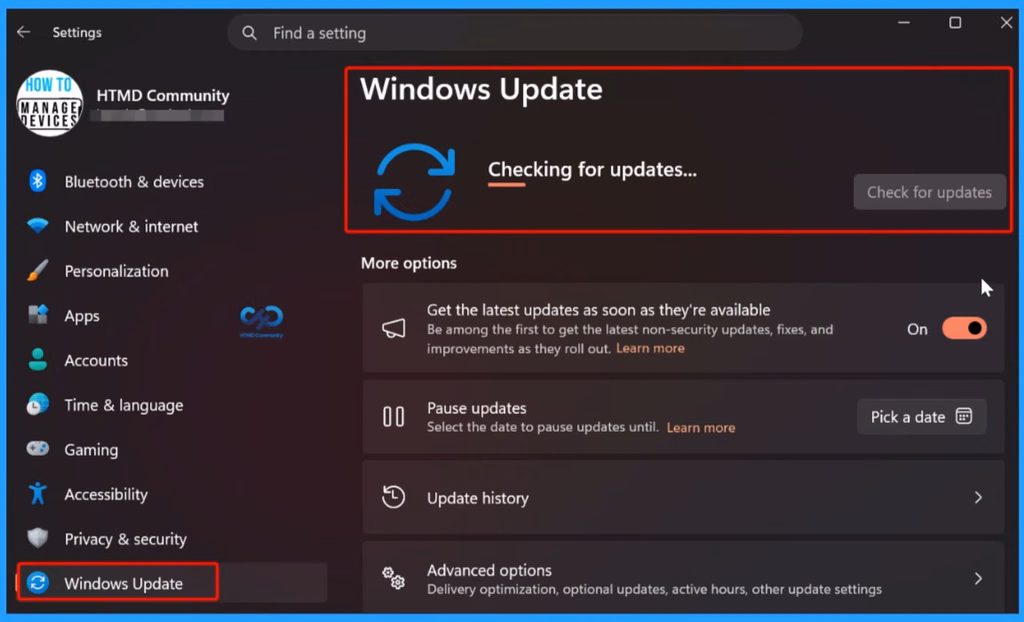This screenshot has width=1024, height=622.
Task: Click the Bluetooth icon in sidebar
Action: point(37,181)
